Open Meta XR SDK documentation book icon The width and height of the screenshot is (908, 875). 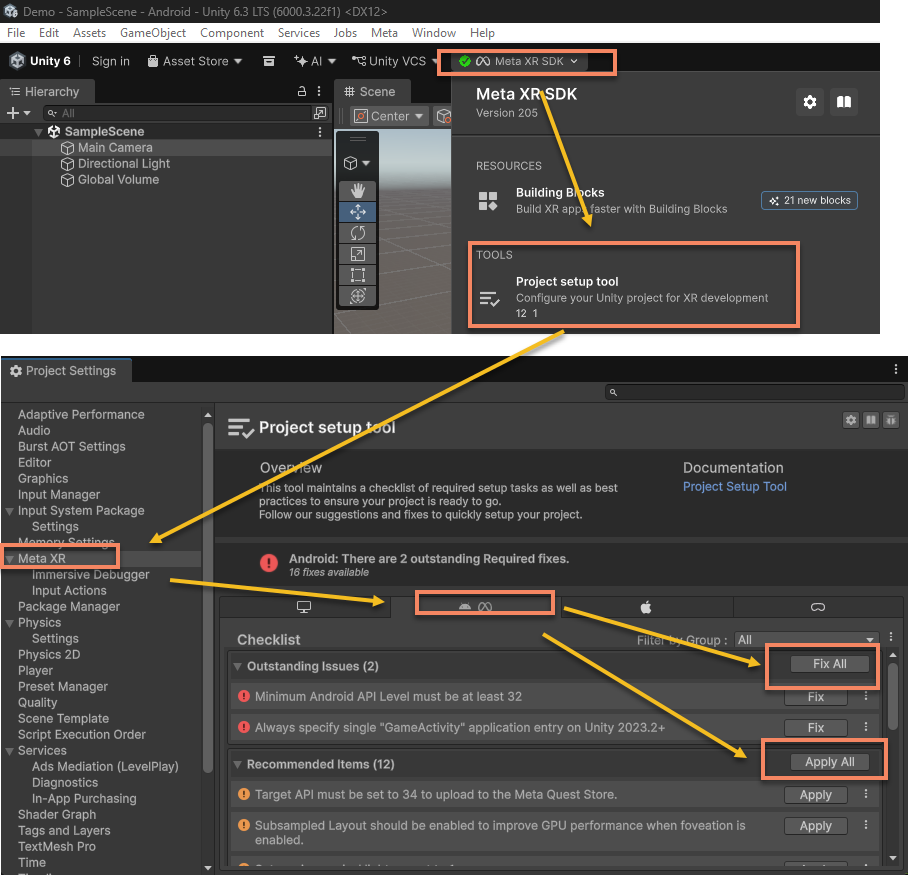[844, 102]
